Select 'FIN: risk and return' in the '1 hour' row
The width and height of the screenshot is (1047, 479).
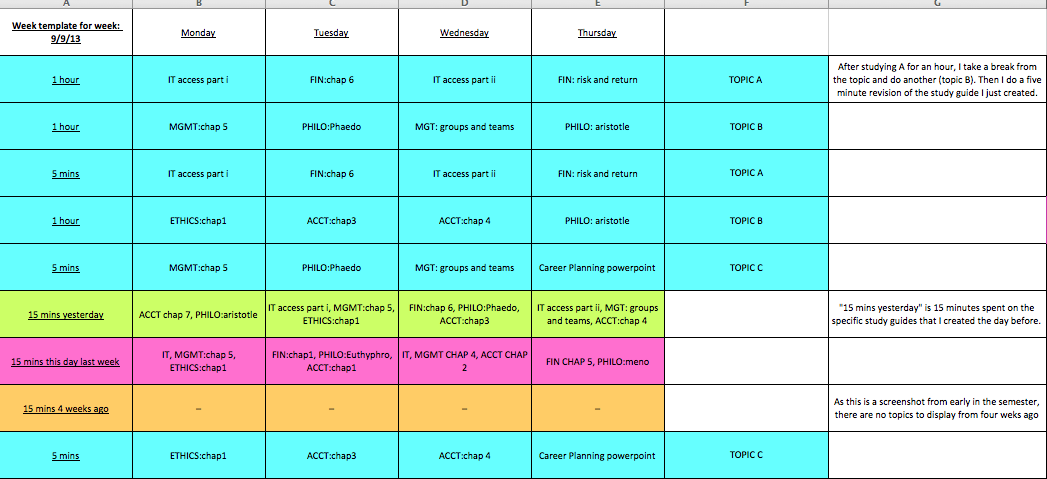597,79
